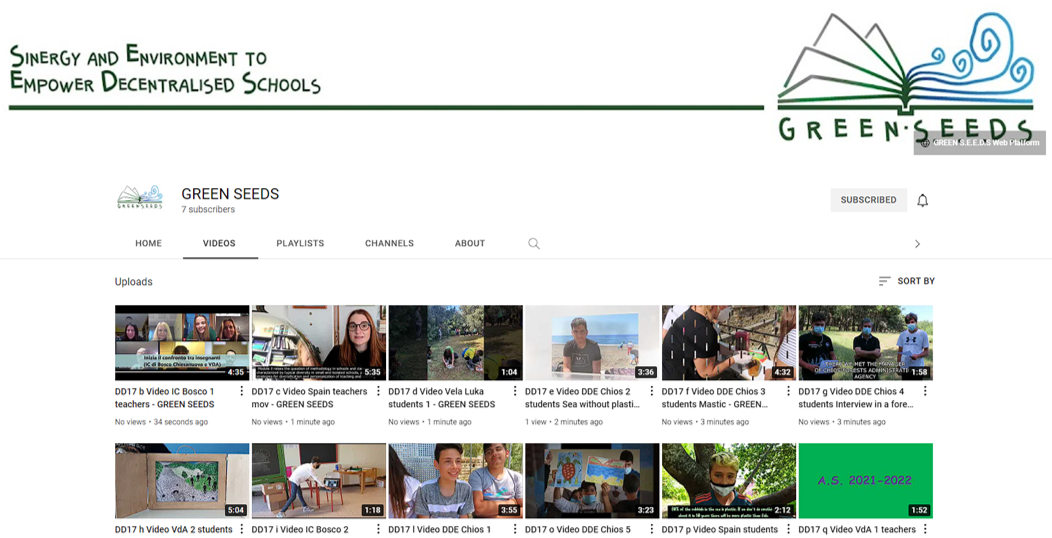Play the 3:23 DDE Chios 5 thumbnail
Viewport: 1052px width, 538px height.
pos(592,480)
